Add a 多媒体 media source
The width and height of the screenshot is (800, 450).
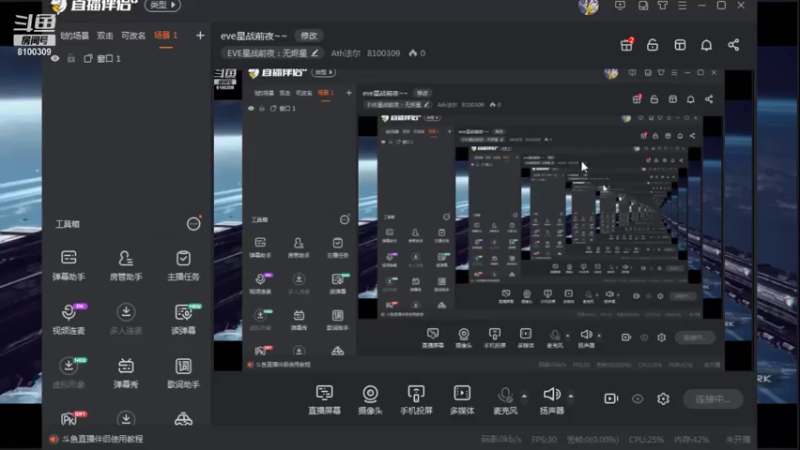[462, 399]
